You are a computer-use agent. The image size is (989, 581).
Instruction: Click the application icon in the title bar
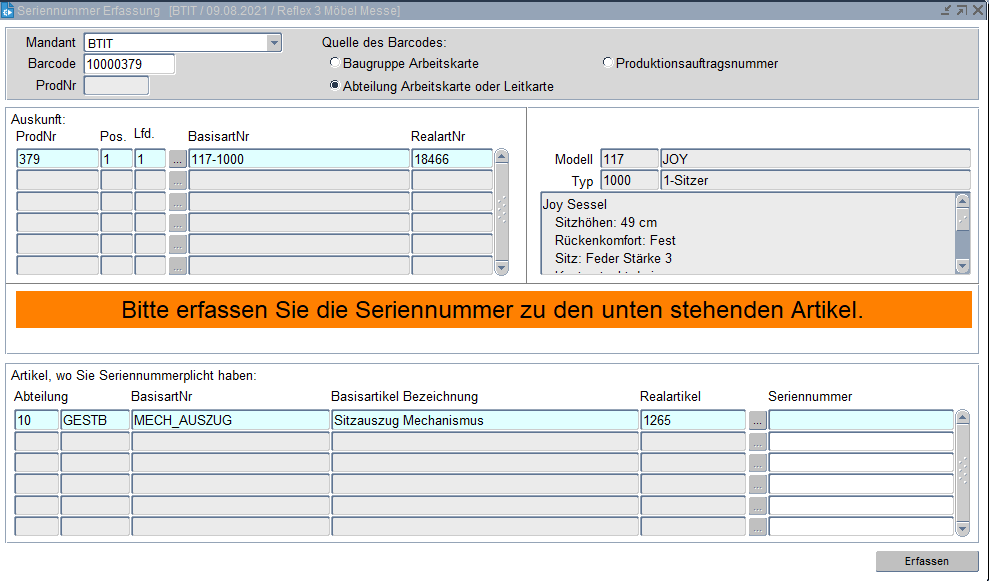pyautogui.click(x=8, y=10)
